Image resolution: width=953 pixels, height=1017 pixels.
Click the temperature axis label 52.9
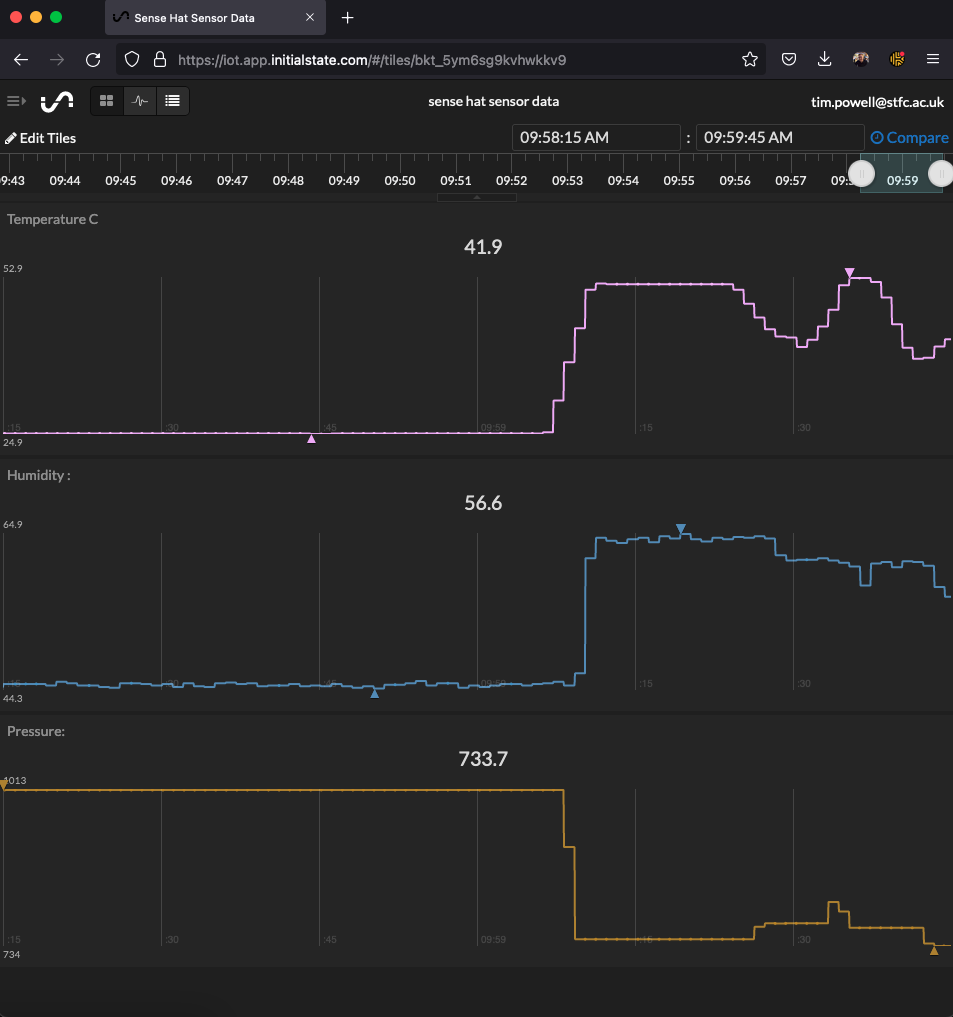13,269
